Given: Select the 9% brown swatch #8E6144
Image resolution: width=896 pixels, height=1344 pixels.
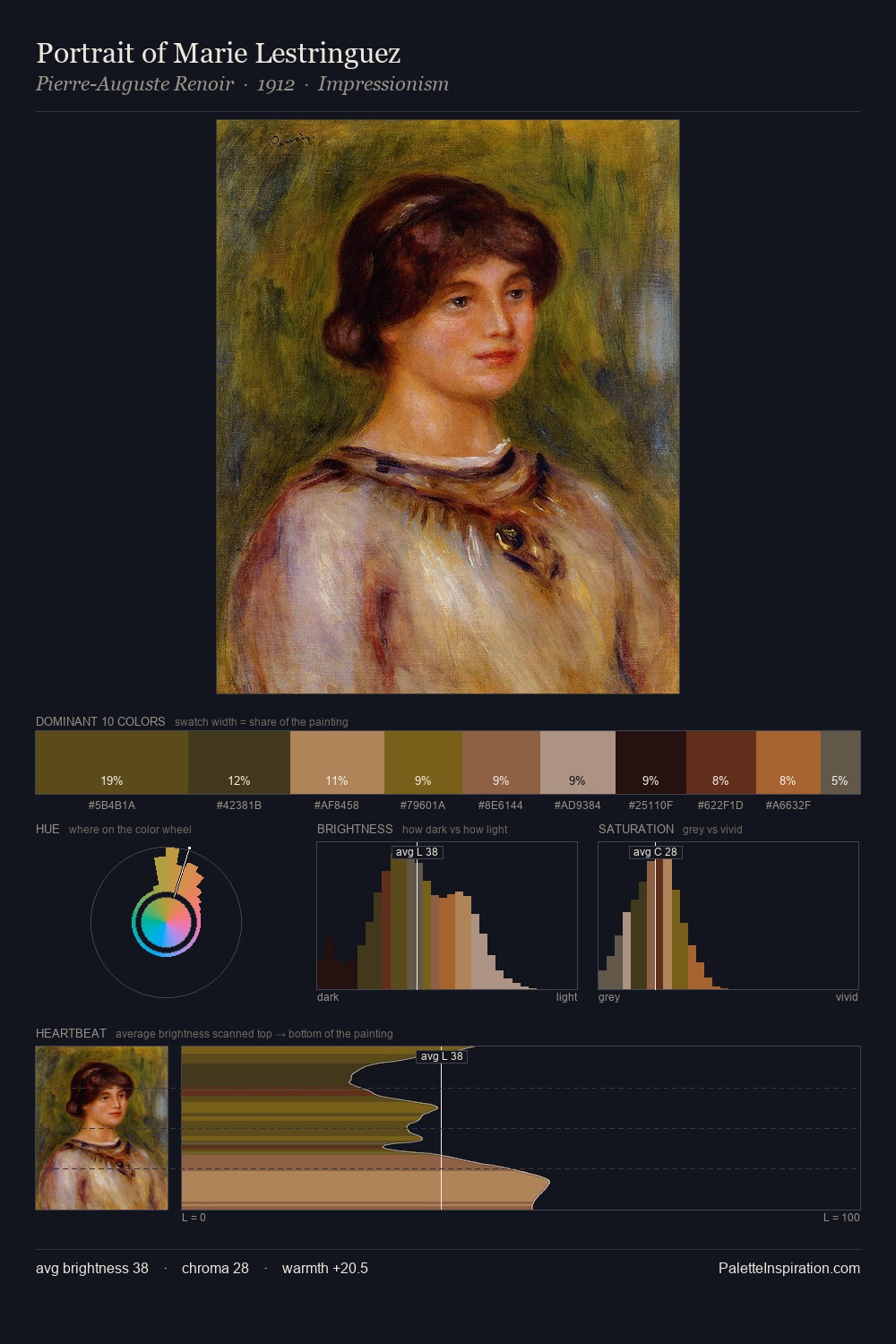Looking at the screenshot, I should [x=501, y=762].
